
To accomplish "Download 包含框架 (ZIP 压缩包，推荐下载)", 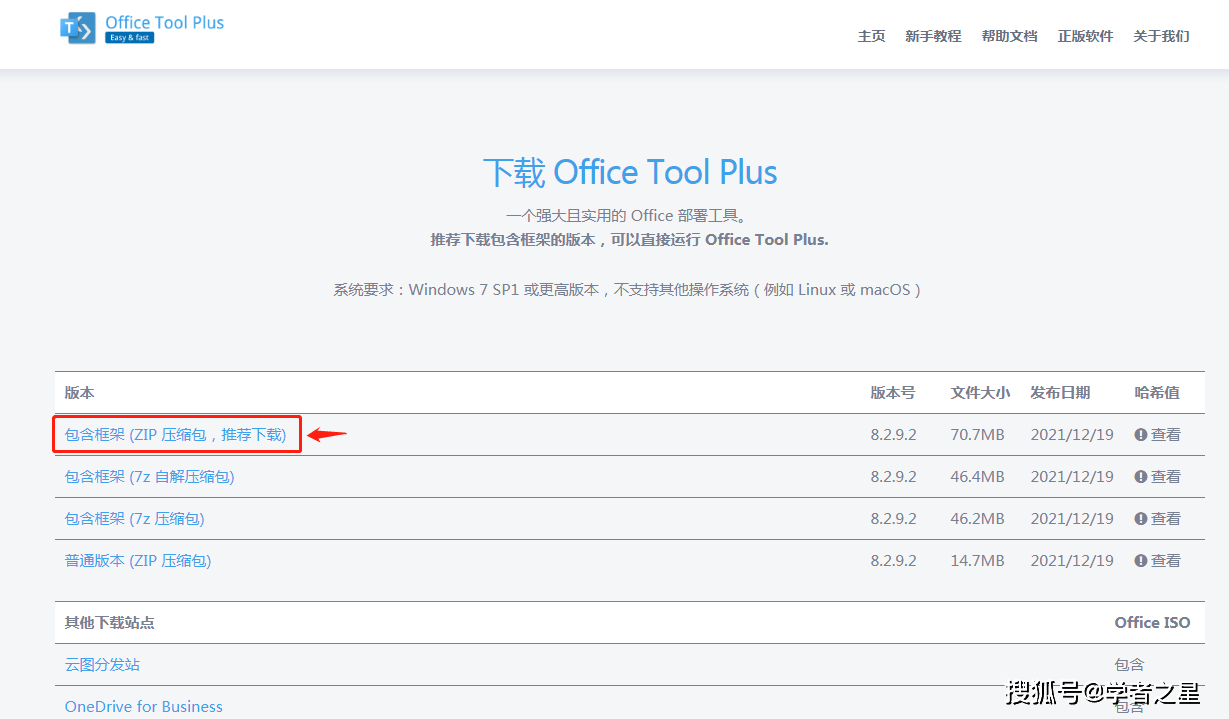I will tap(175, 435).
